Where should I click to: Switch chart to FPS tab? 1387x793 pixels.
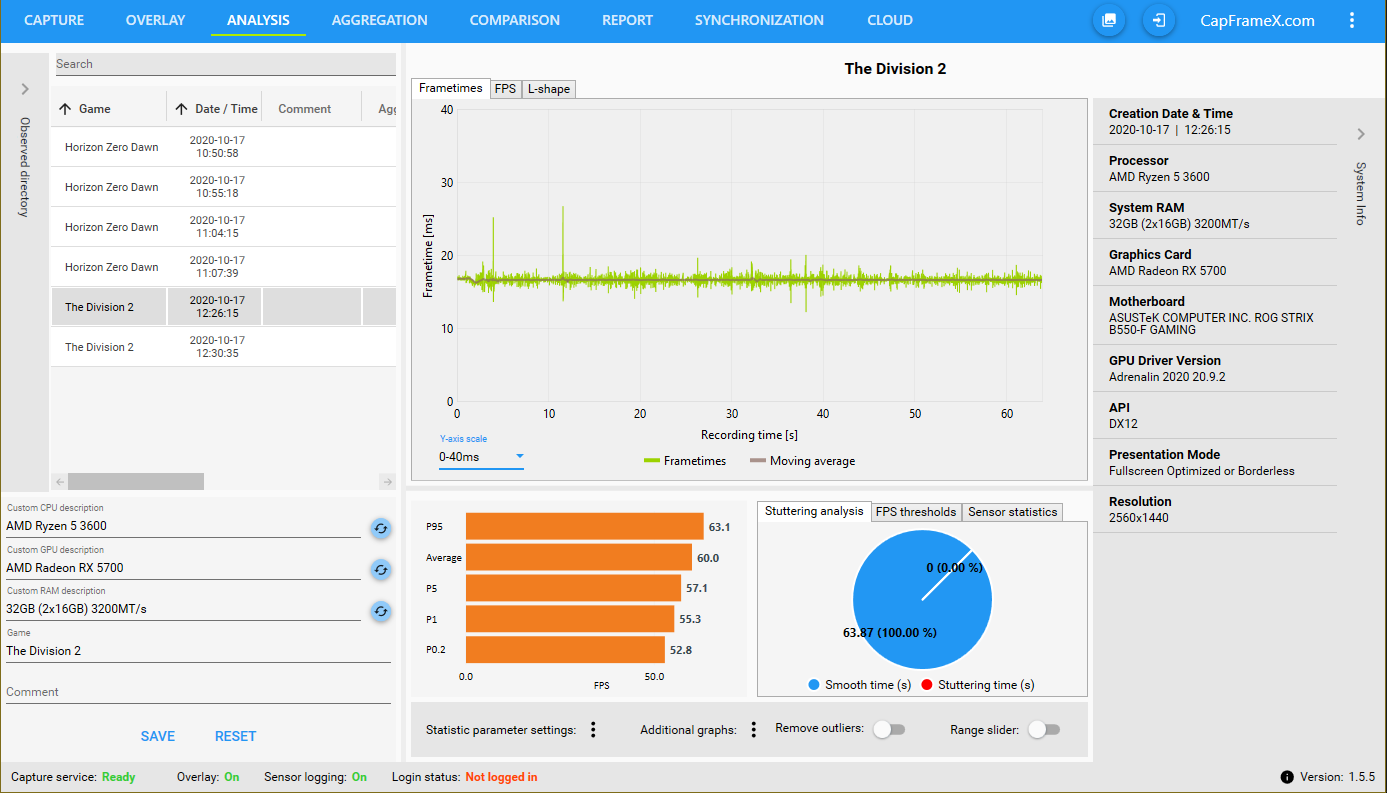(x=505, y=89)
